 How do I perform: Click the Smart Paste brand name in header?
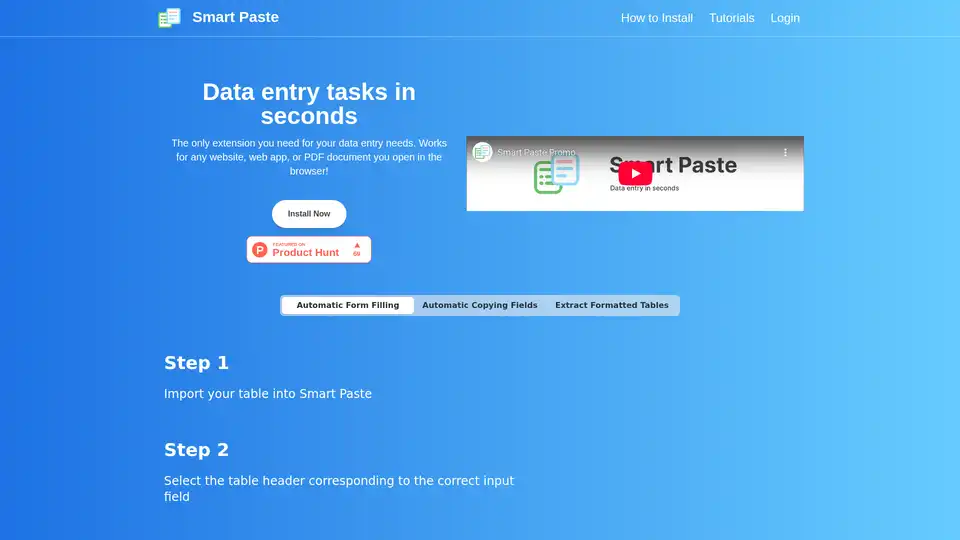[x=235, y=17]
